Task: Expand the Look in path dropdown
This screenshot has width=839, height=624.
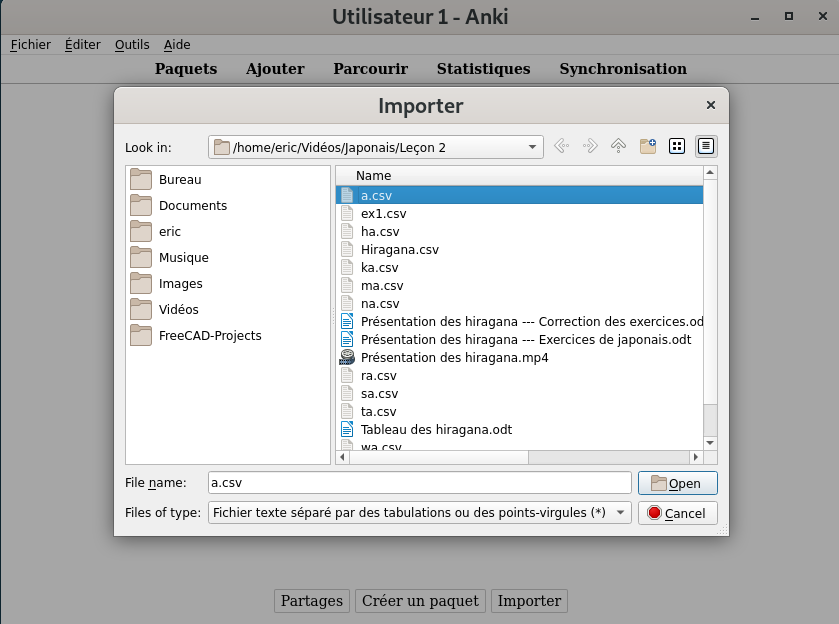Action: 532,147
